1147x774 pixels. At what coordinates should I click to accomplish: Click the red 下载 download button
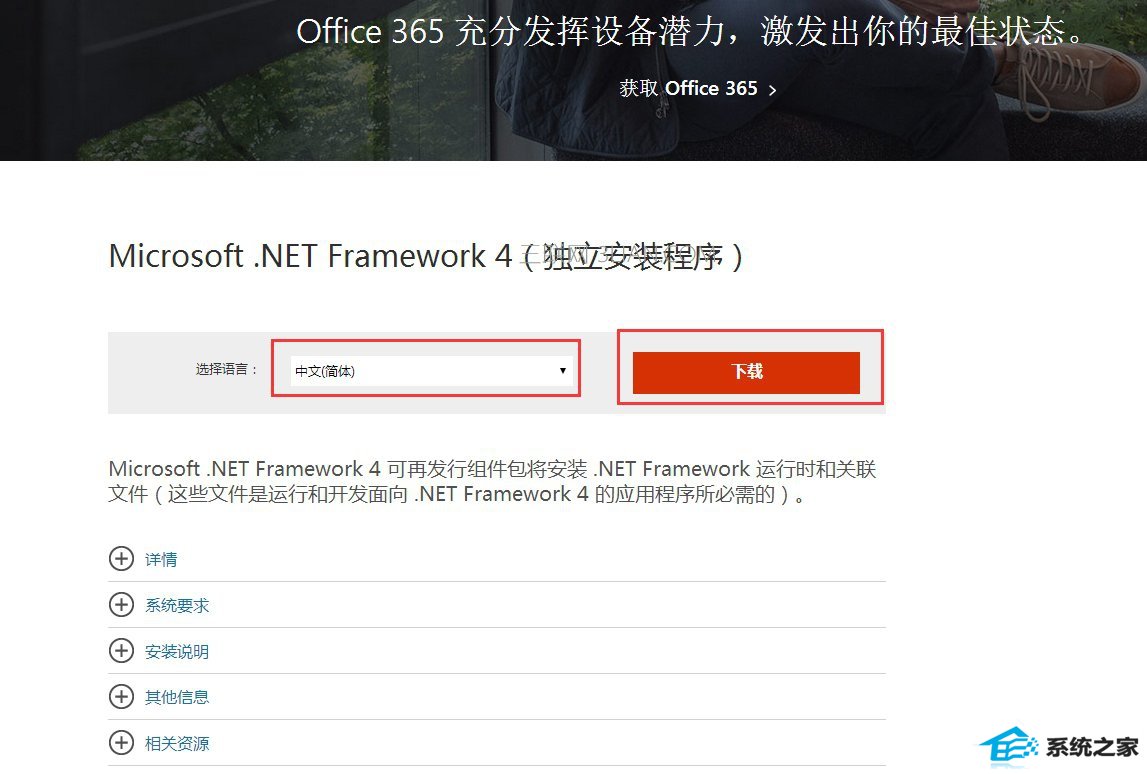tap(745, 372)
